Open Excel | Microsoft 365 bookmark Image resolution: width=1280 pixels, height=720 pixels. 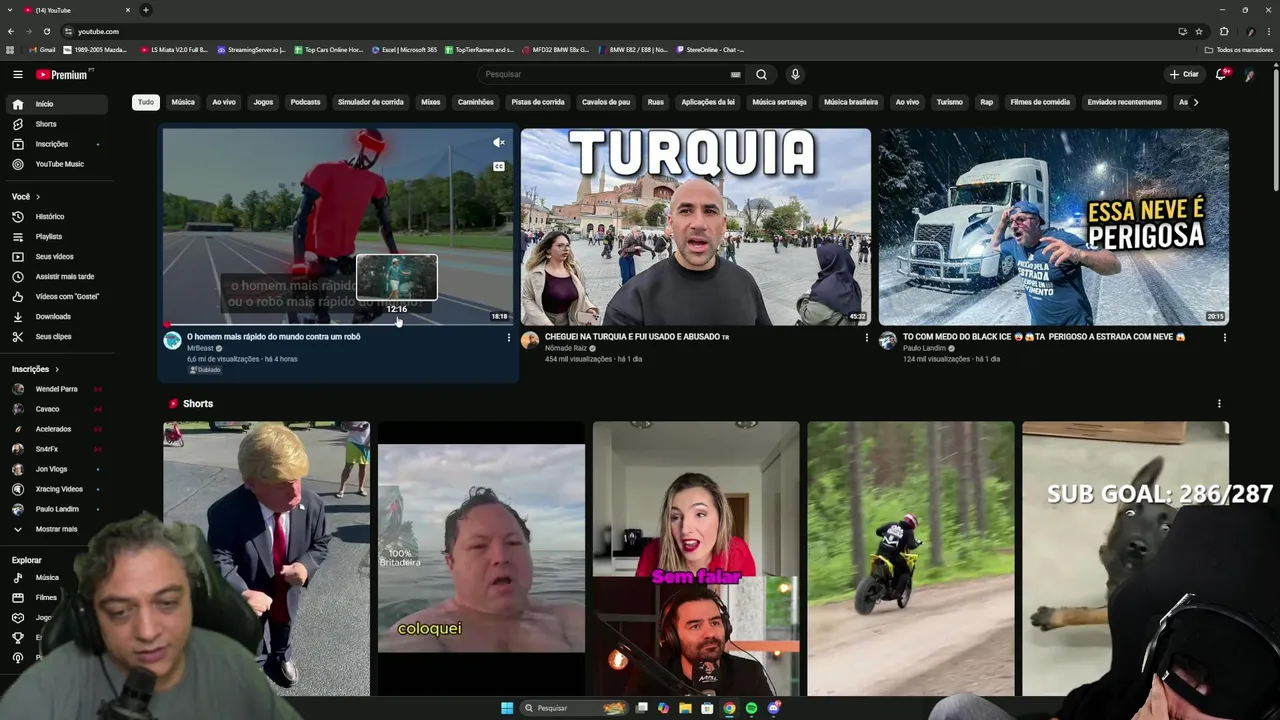[404, 50]
